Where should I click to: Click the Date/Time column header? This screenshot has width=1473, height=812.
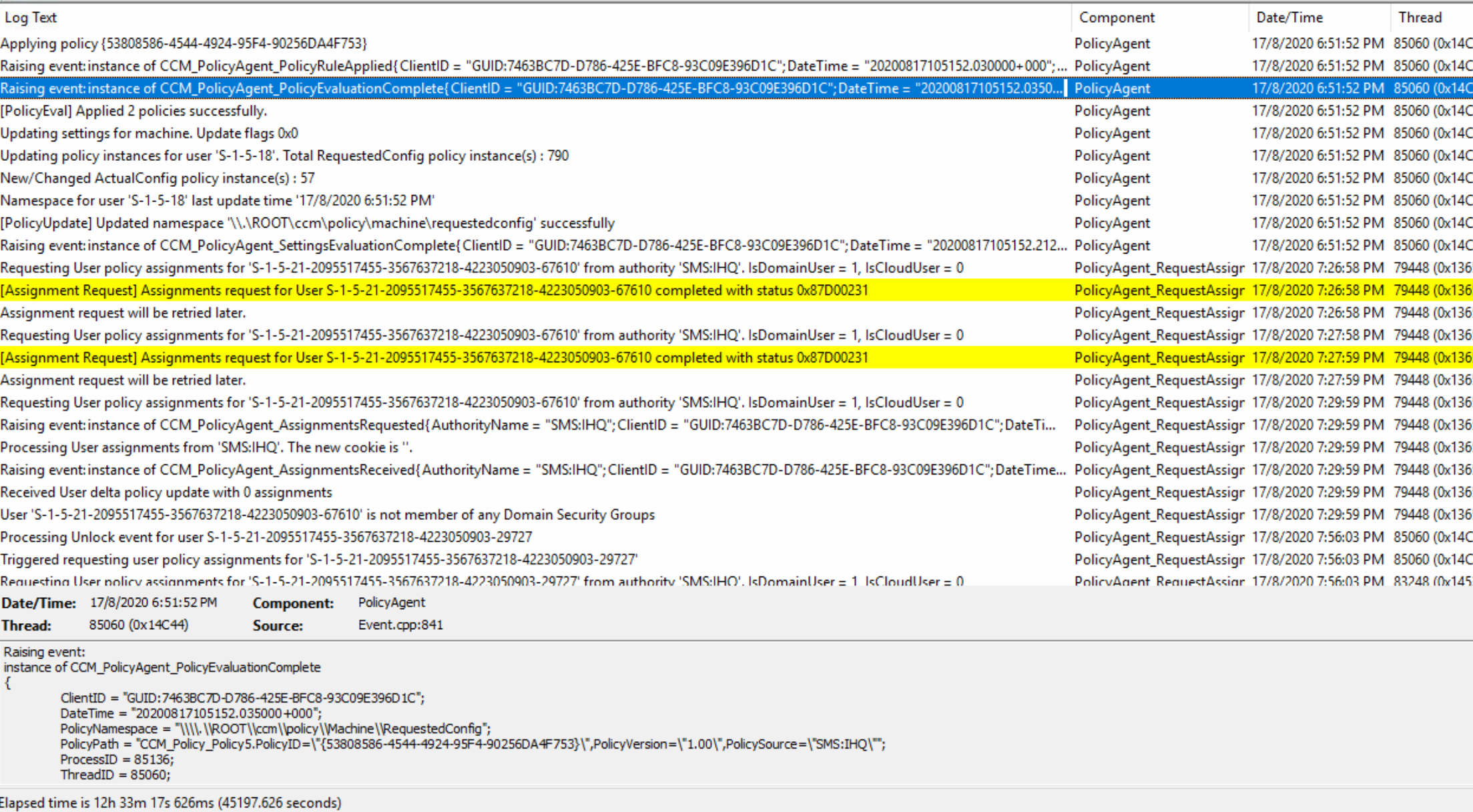(1289, 17)
